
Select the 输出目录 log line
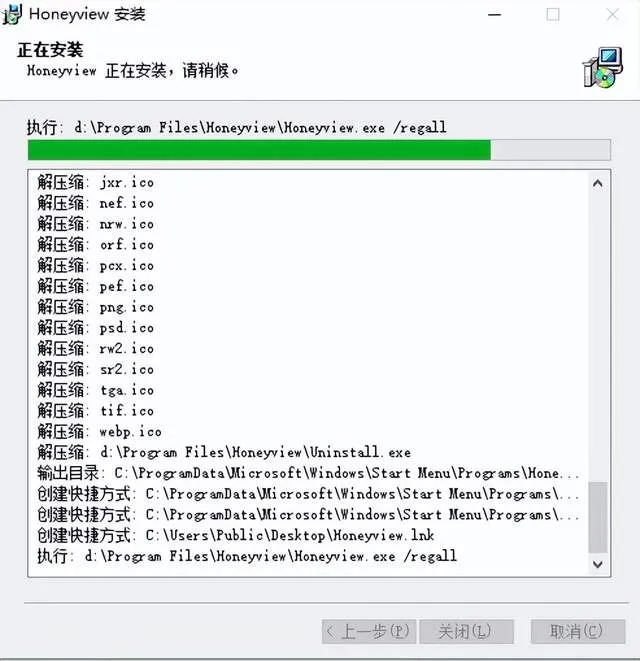(x=308, y=473)
